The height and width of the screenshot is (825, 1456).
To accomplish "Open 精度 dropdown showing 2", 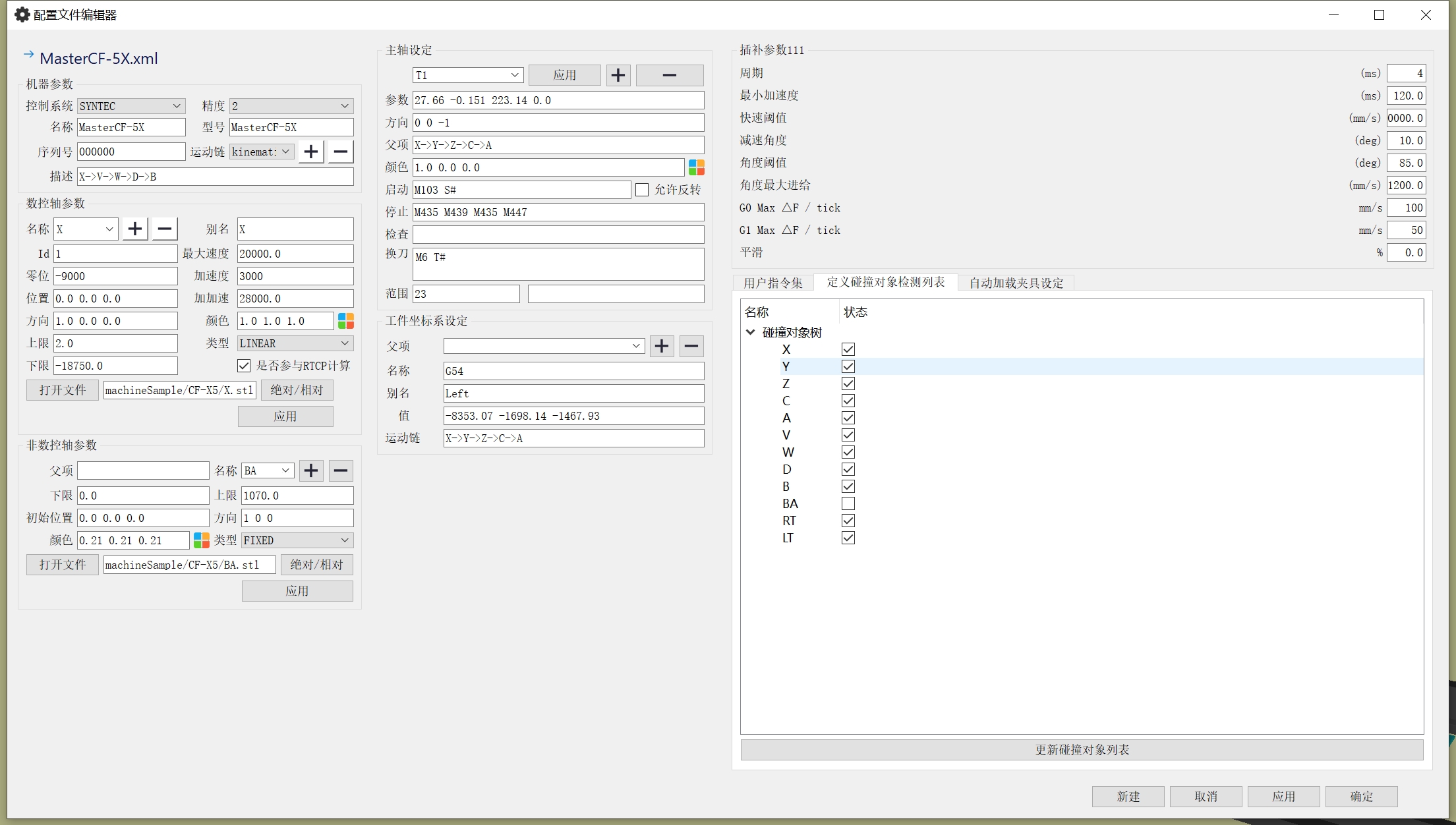I will pyautogui.click(x=291, y=106).
